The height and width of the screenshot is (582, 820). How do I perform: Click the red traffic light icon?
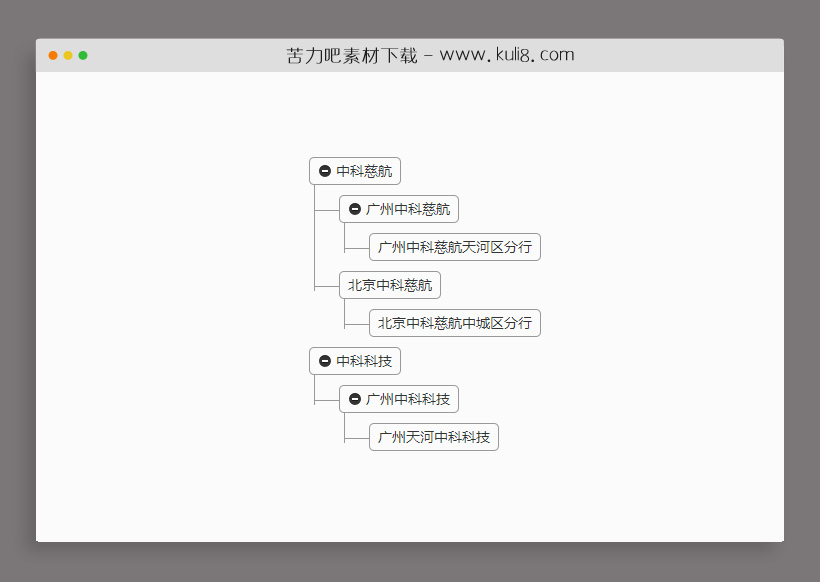[x=52, y=57]
